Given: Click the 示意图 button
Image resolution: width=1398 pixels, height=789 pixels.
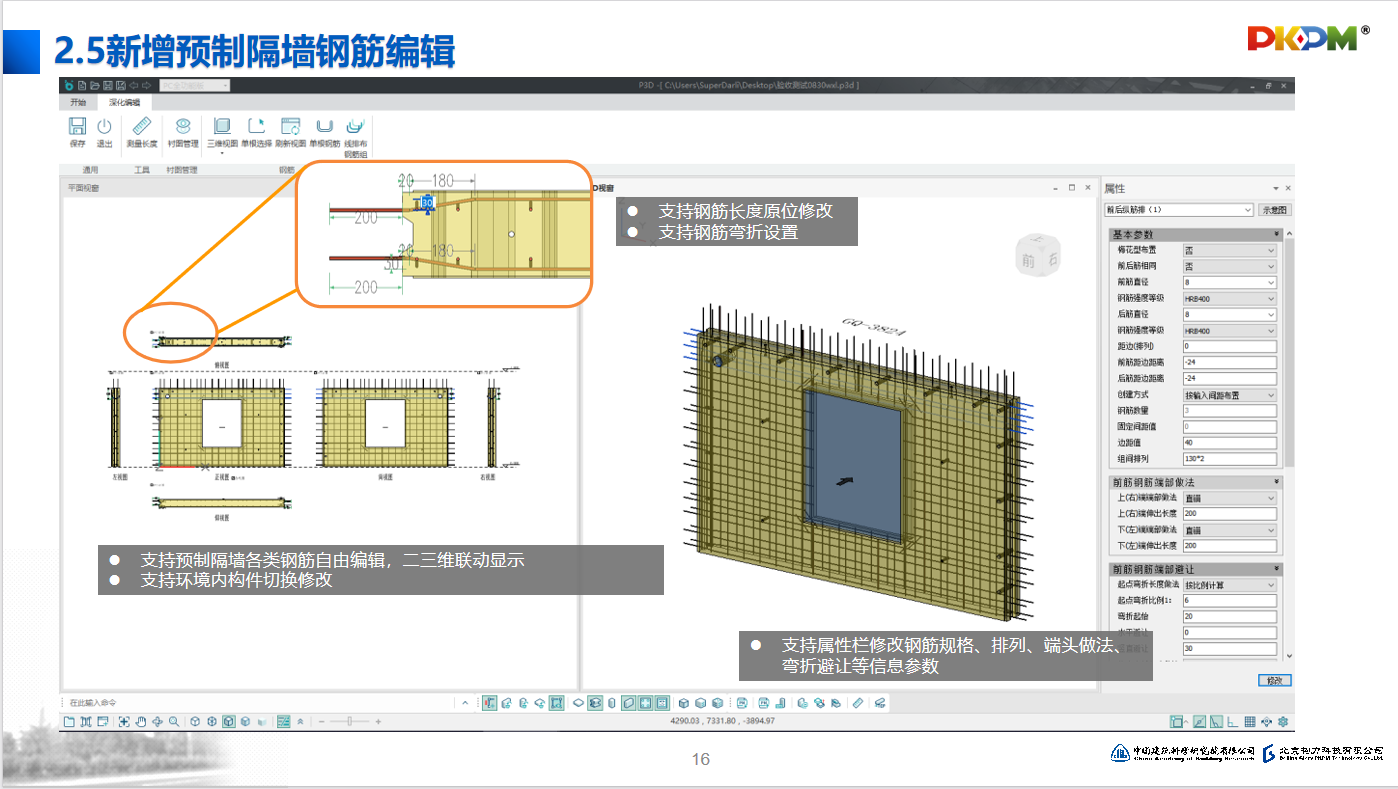Looking at the screenshot, I should click(x=1274, y=210).
